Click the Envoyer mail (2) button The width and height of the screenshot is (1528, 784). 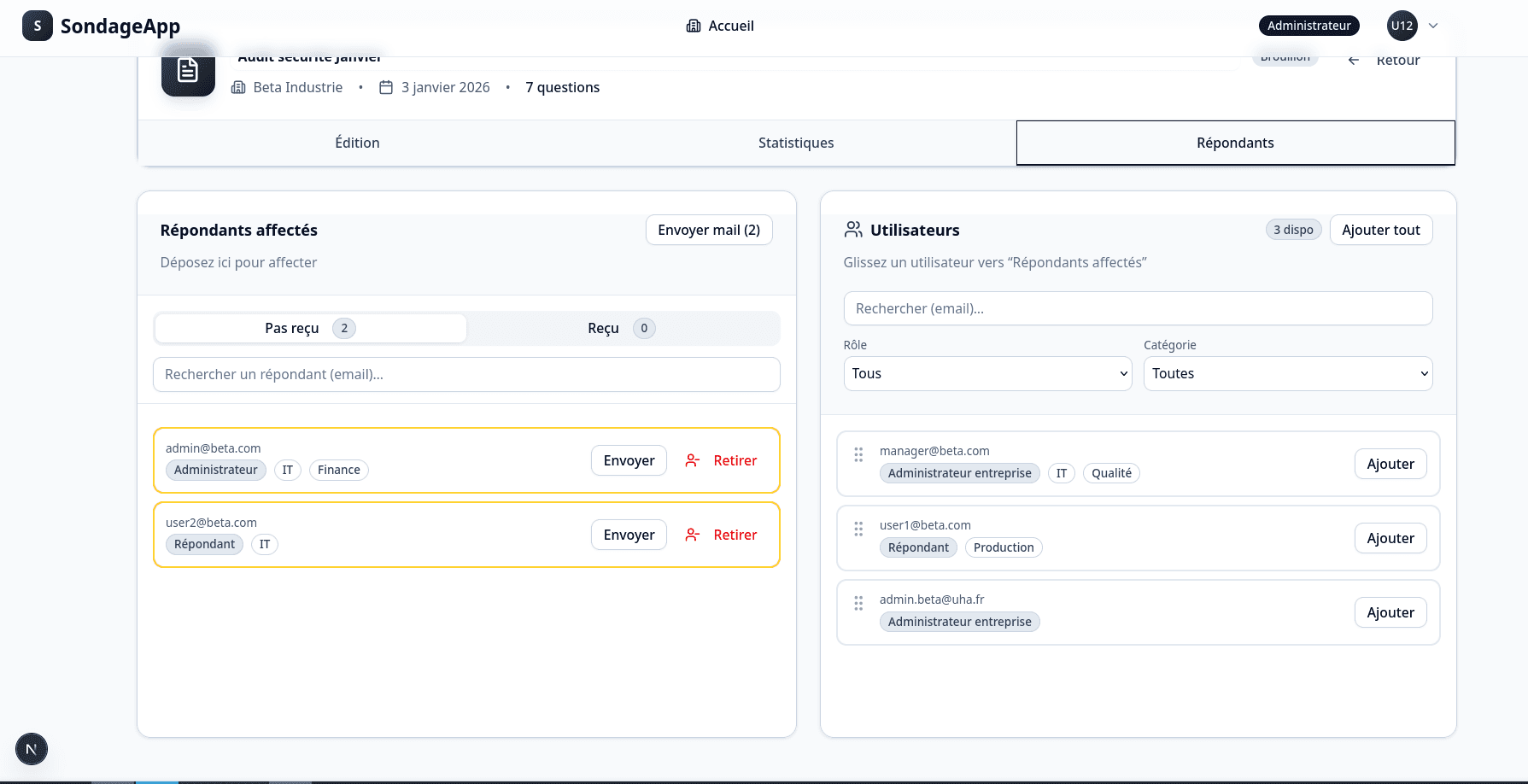pyautogui.click(x=709, y=230)
